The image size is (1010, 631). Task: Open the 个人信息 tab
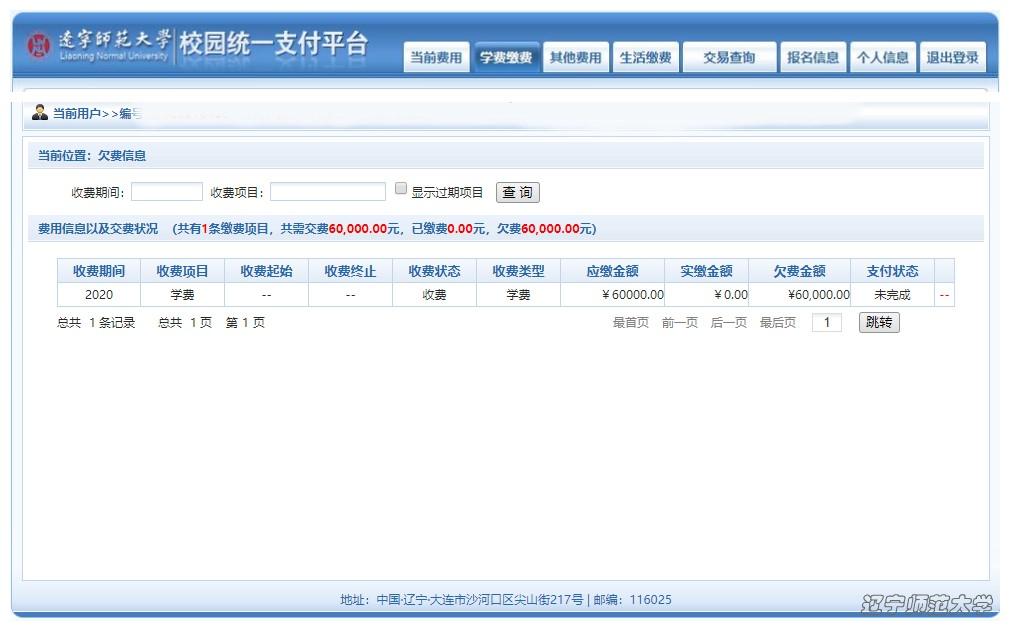pyautogui.click(x=882, y=58)
